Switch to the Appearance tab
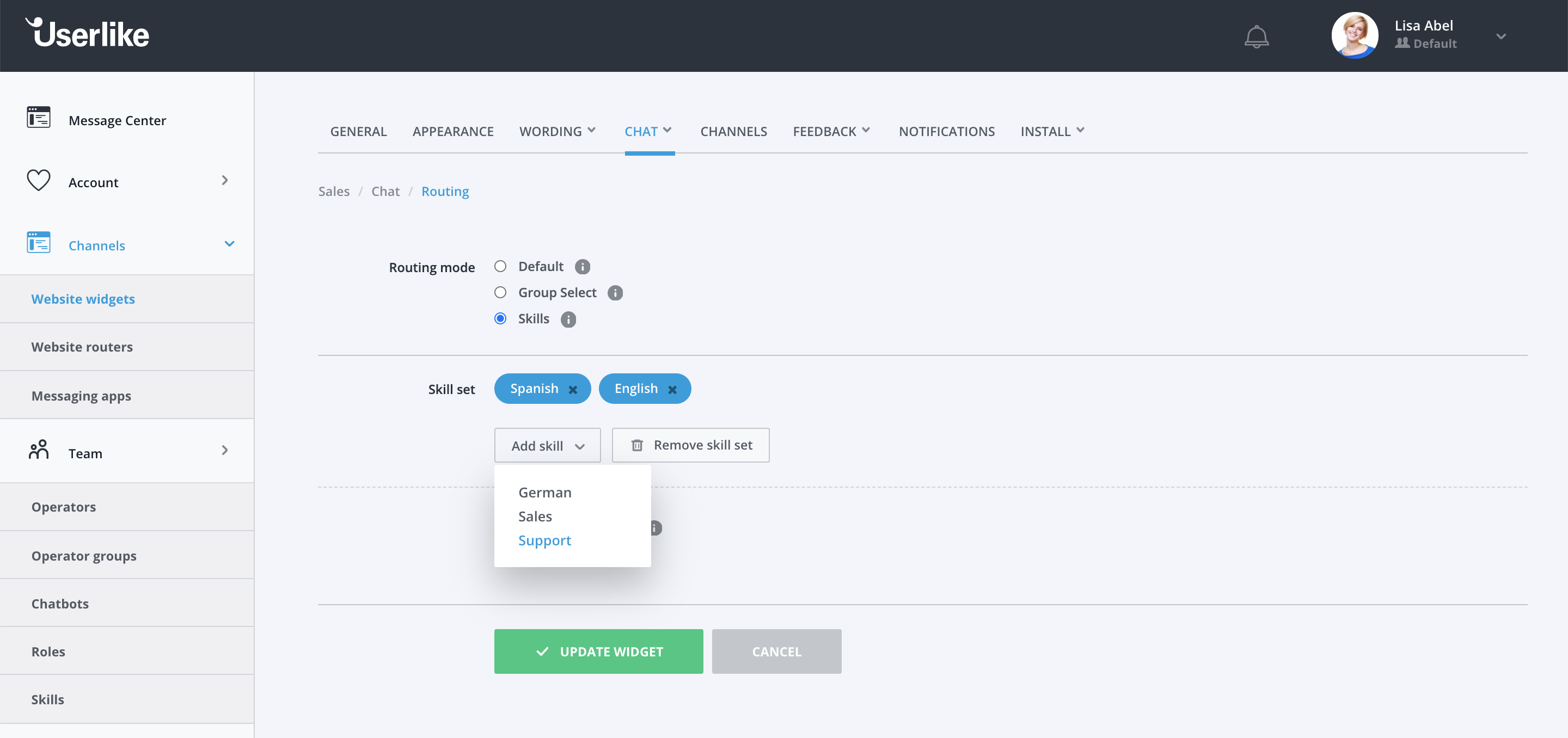The height and width of the screenshot is (738, 1568). [453, 131]
